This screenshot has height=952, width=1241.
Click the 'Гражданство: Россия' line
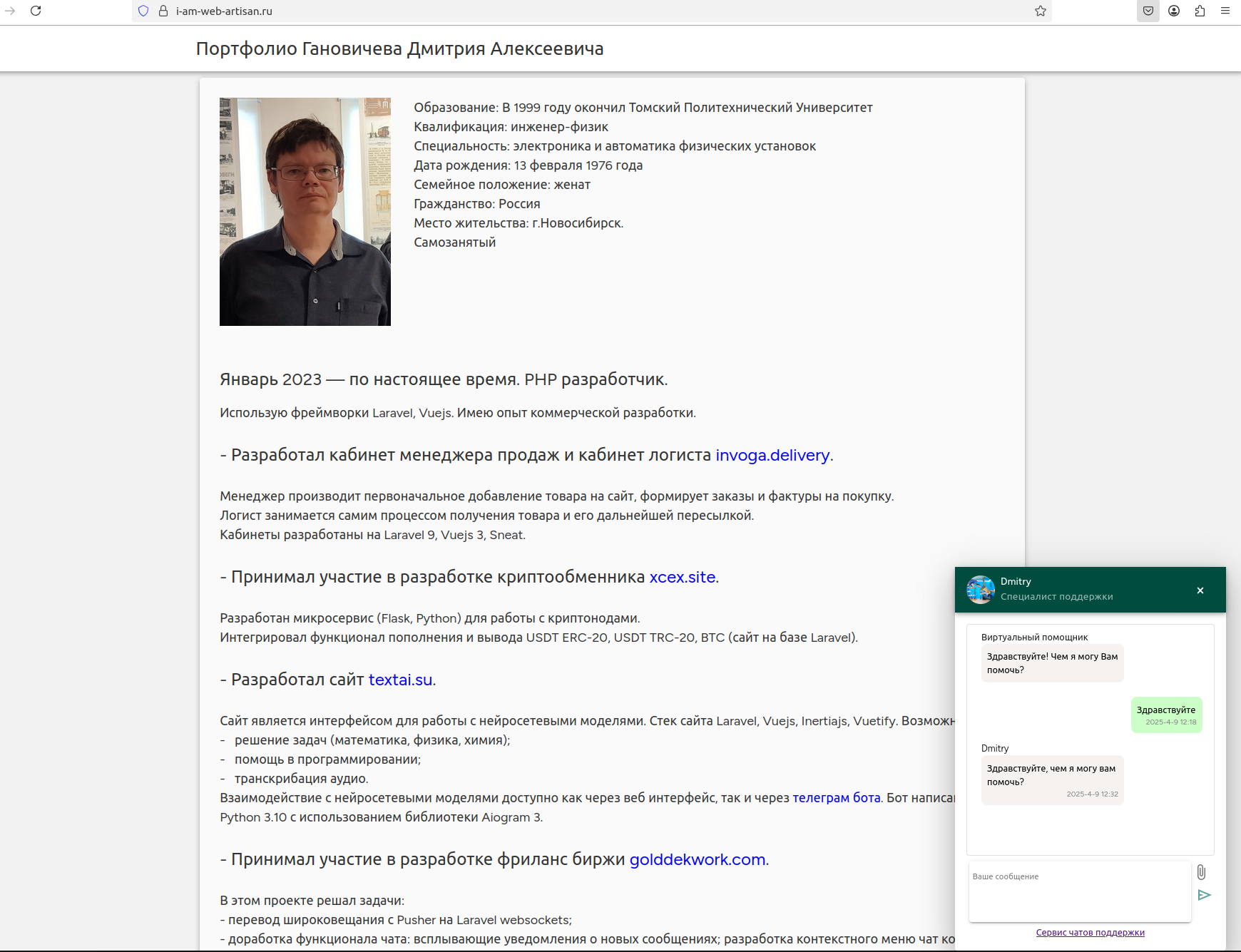(x=477, y=204)
